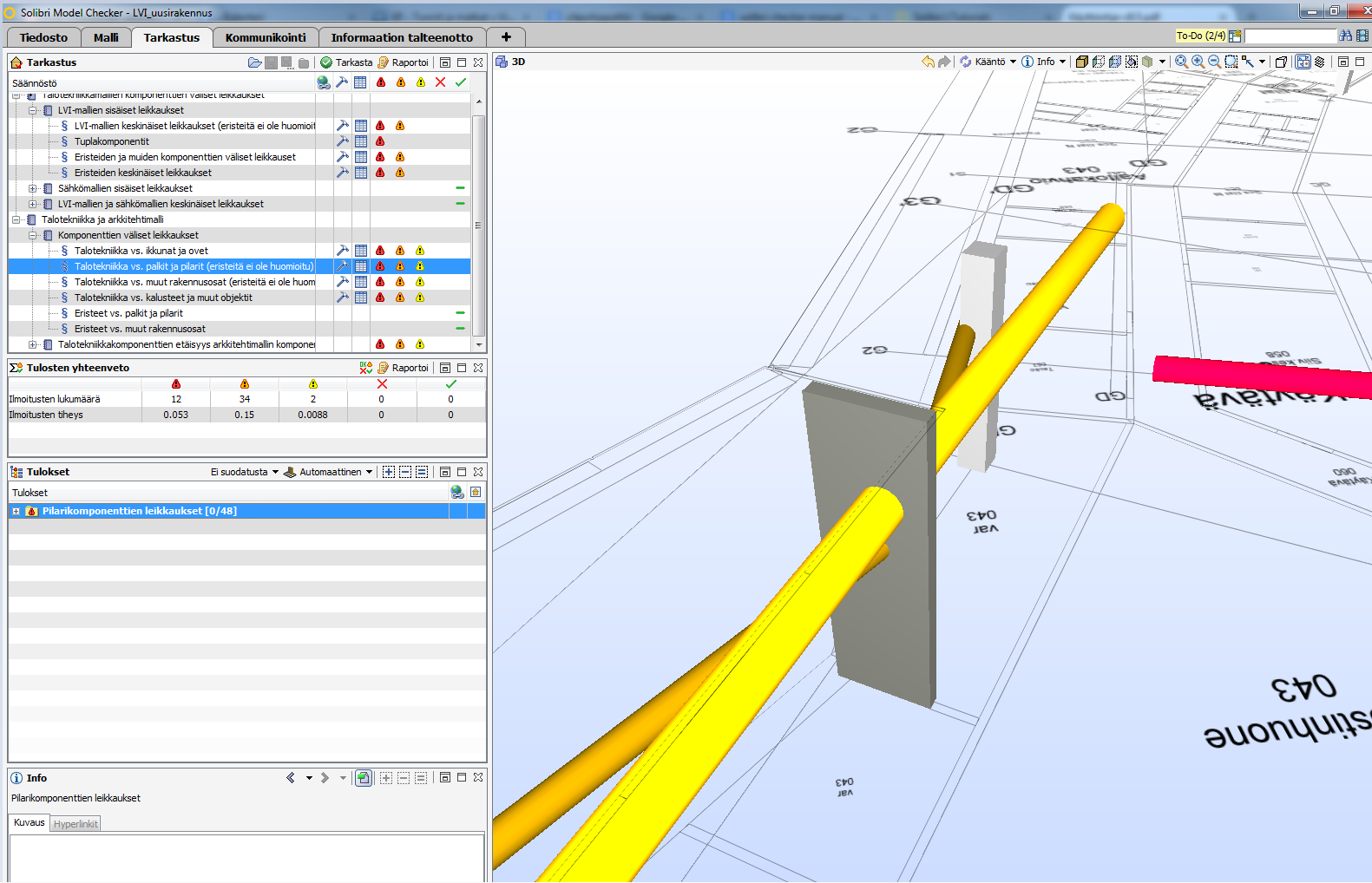The height and width of the screenshot is (883, 1372).
Task: Open parameters hammer icon for Tuplakomponentit row
Action: (x=343, y=141)
